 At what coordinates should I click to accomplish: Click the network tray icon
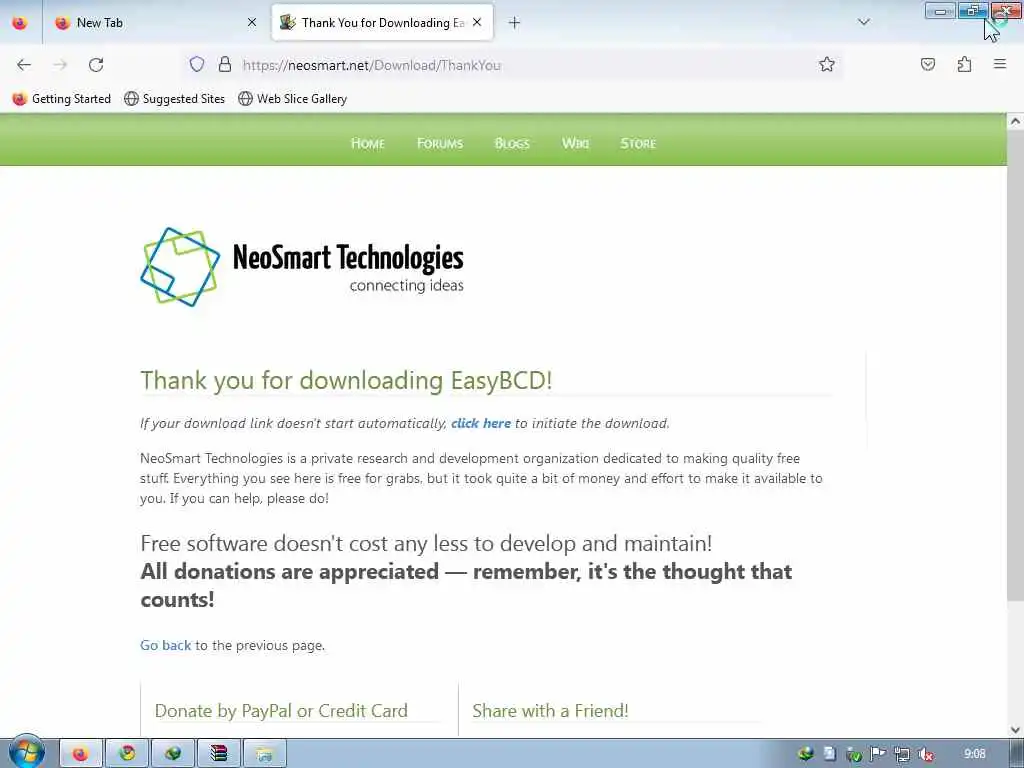[902, 754]
